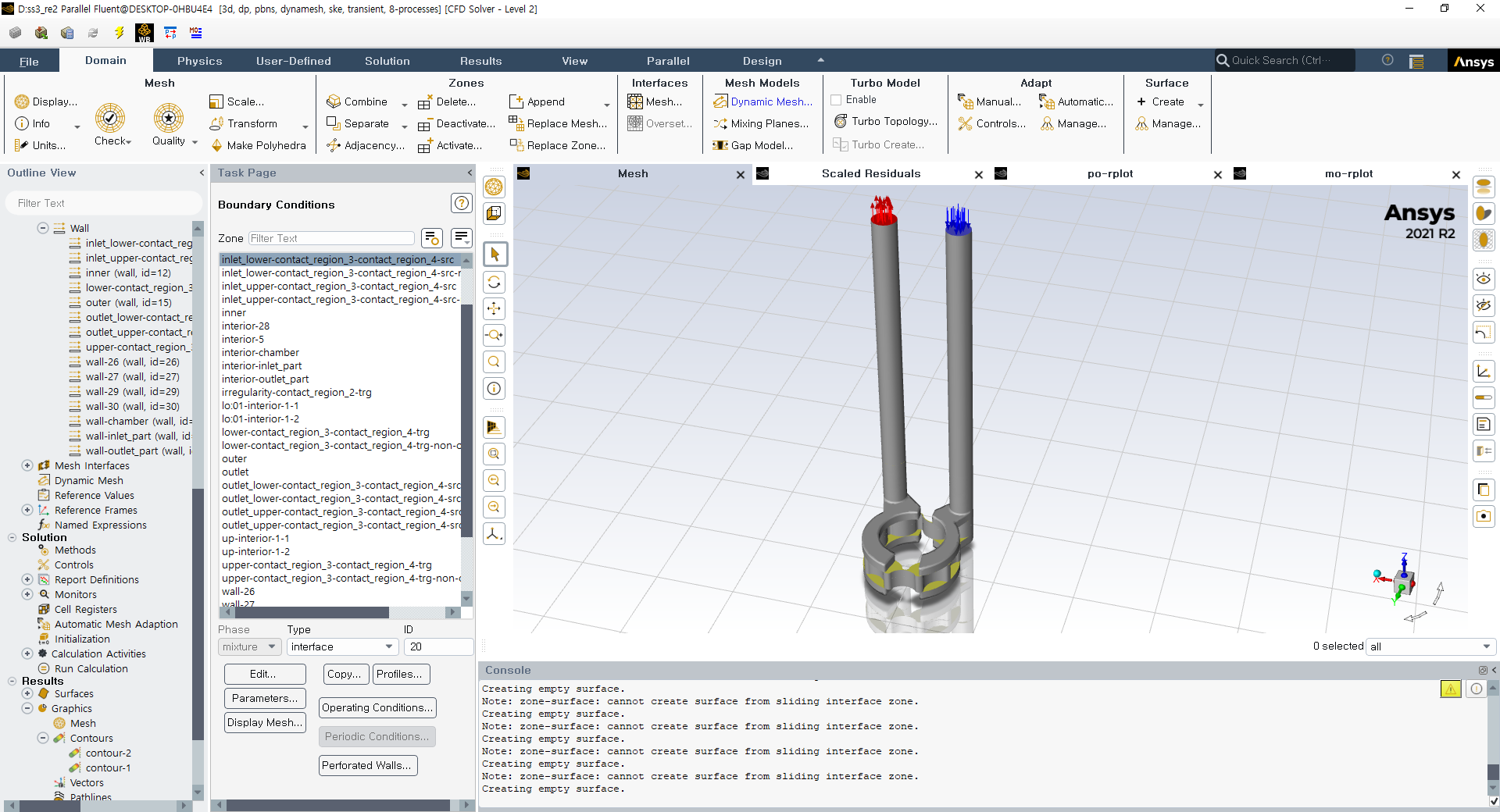The height and width of the screenshot is (812, 1500).
Task: Select the pan/translate view tool
Action: click(495, 308)
